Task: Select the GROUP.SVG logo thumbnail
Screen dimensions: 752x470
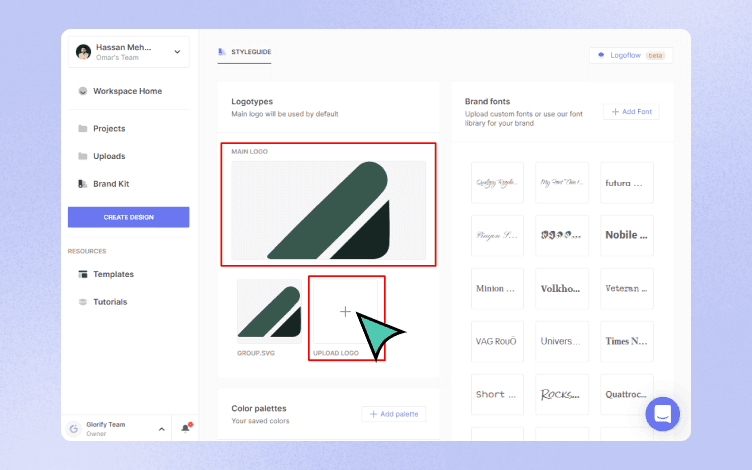Action: pos(270,311)
